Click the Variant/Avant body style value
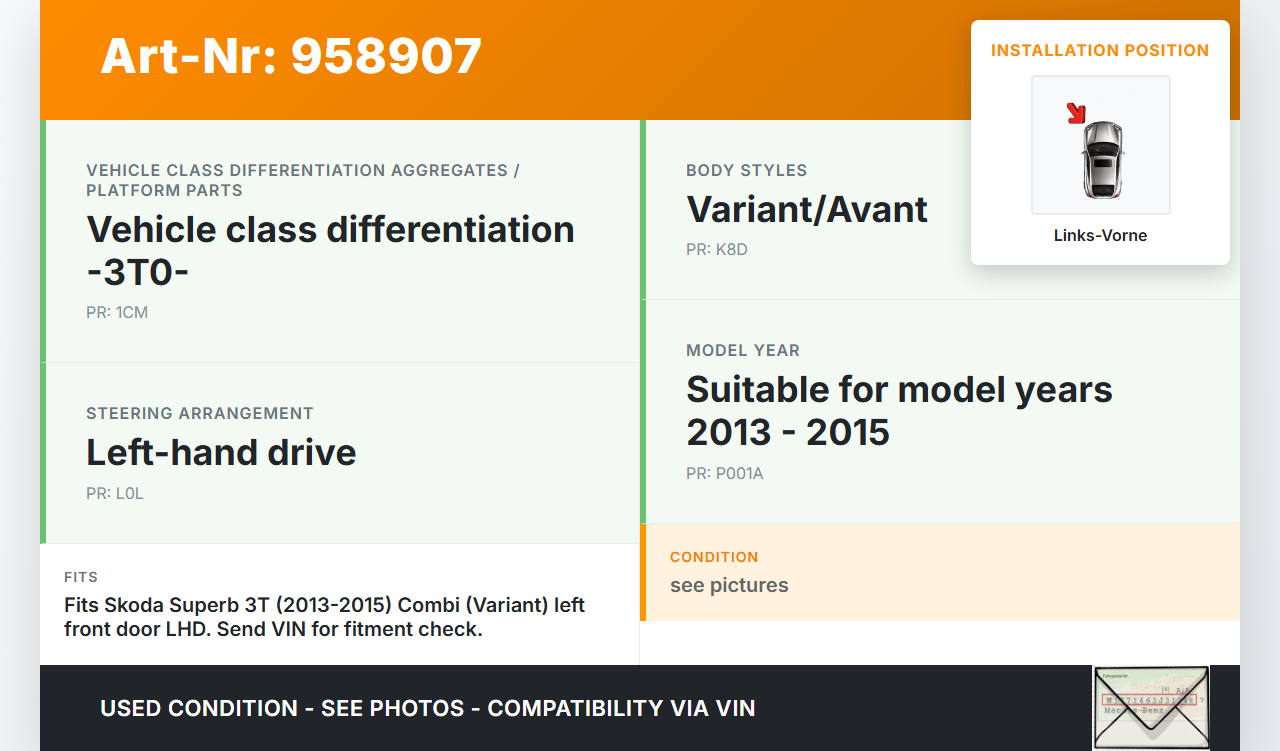This screenshot has height=751, width=1280. 807,210
